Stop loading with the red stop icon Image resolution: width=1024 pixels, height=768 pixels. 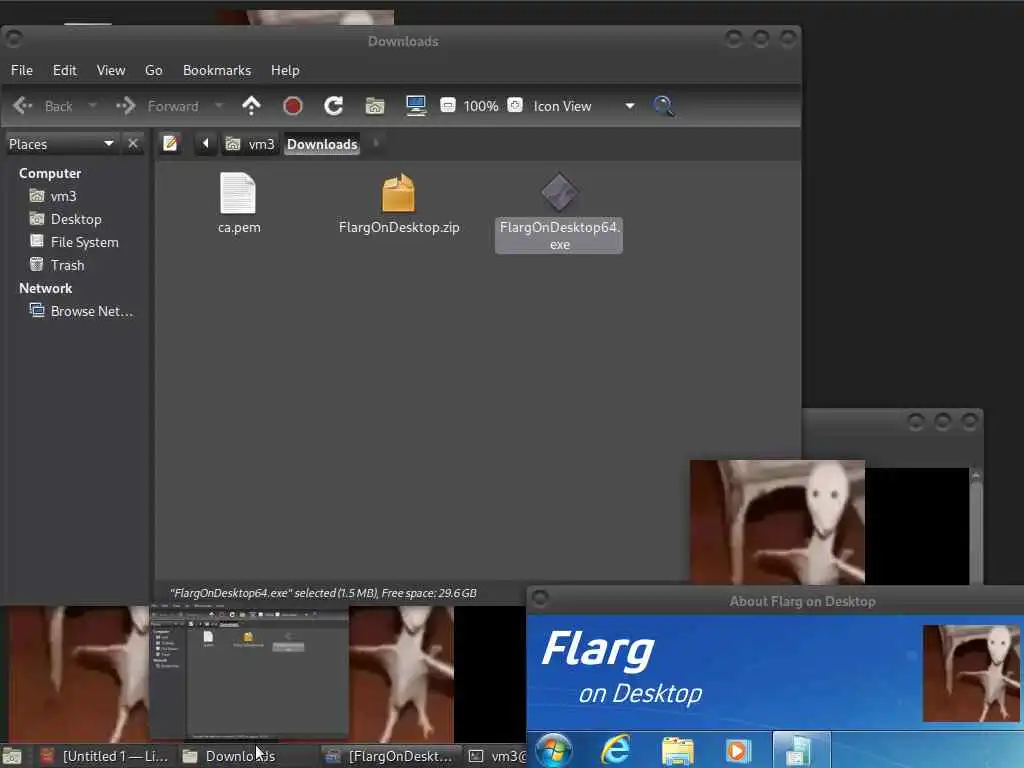click(293, 106)
